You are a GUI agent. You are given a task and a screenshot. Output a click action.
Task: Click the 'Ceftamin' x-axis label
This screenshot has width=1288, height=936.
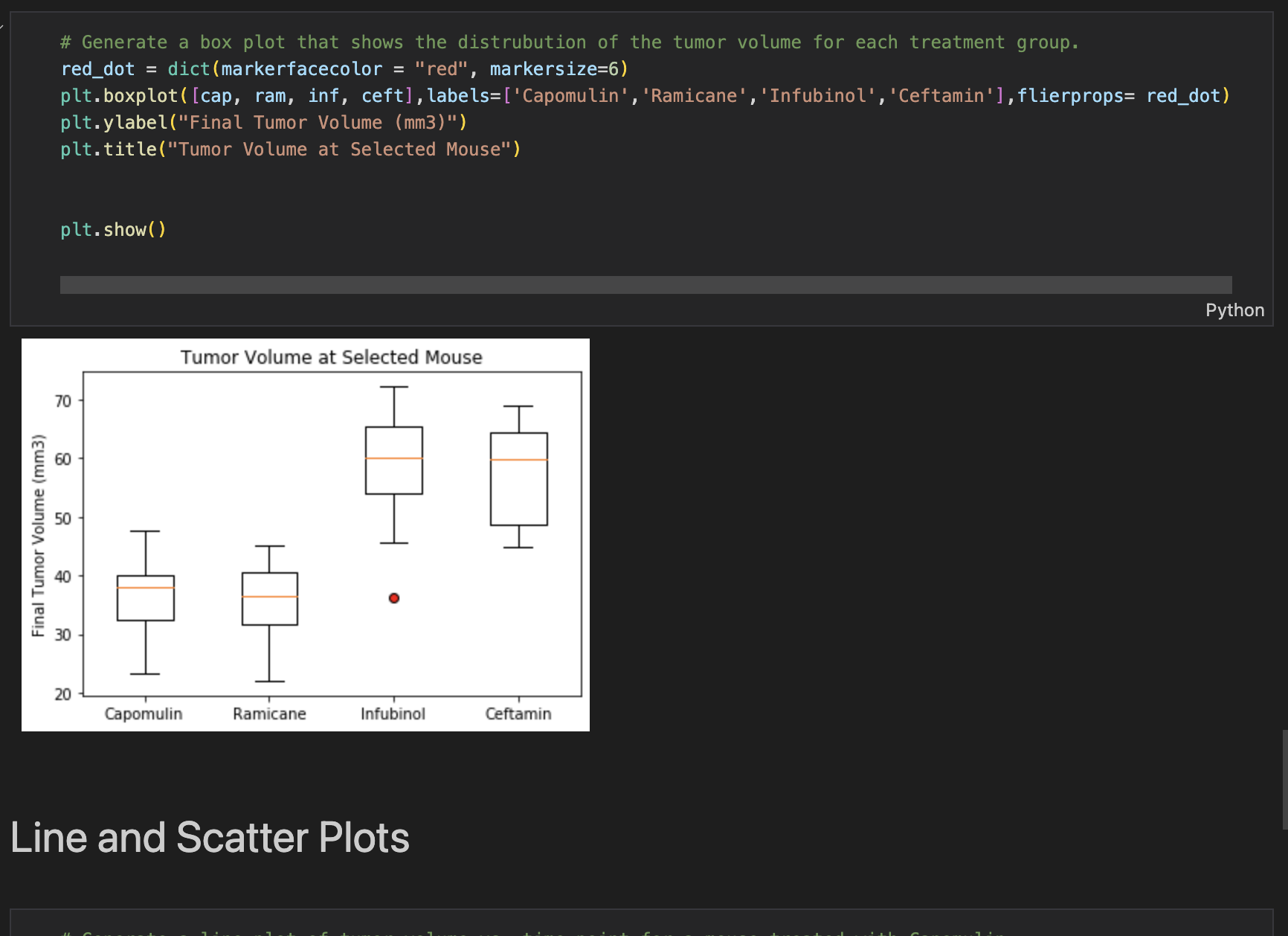(x=518, y=714)
